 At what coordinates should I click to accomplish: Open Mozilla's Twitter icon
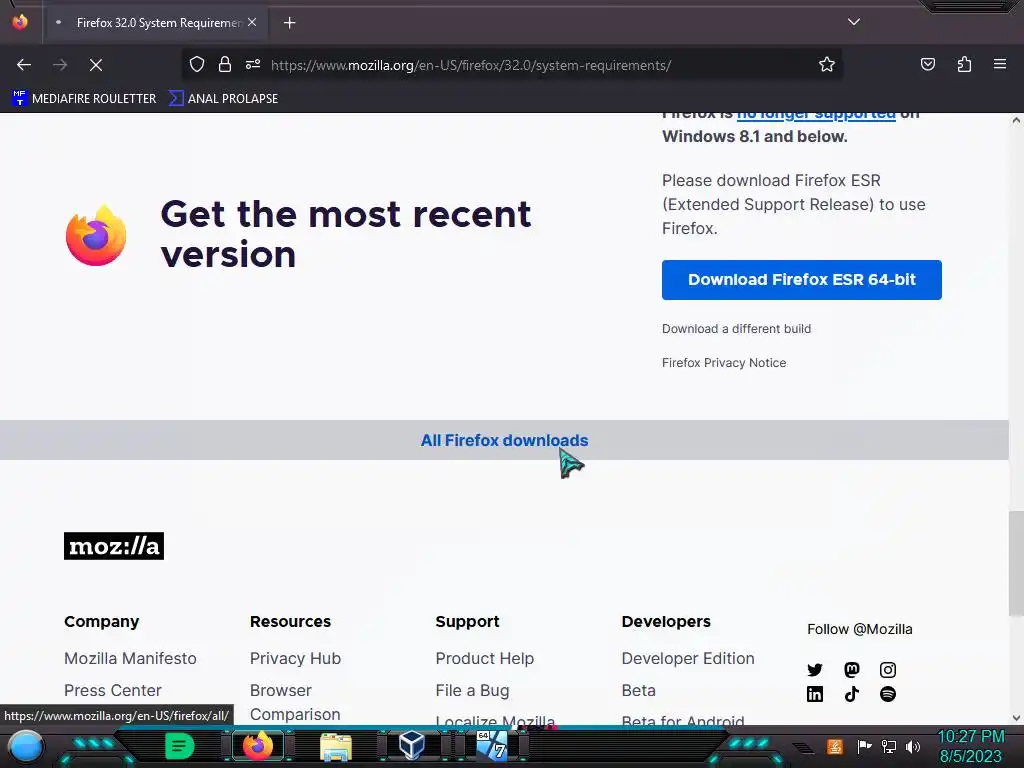point(814,670)
